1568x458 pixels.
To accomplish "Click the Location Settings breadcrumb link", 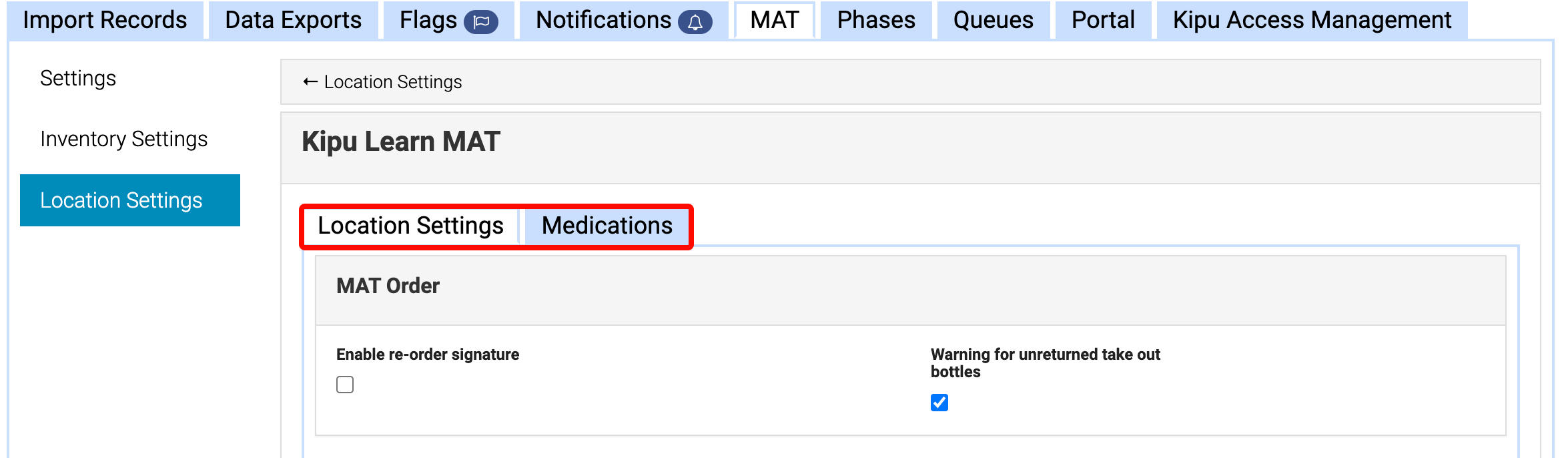I will (392, 81).
